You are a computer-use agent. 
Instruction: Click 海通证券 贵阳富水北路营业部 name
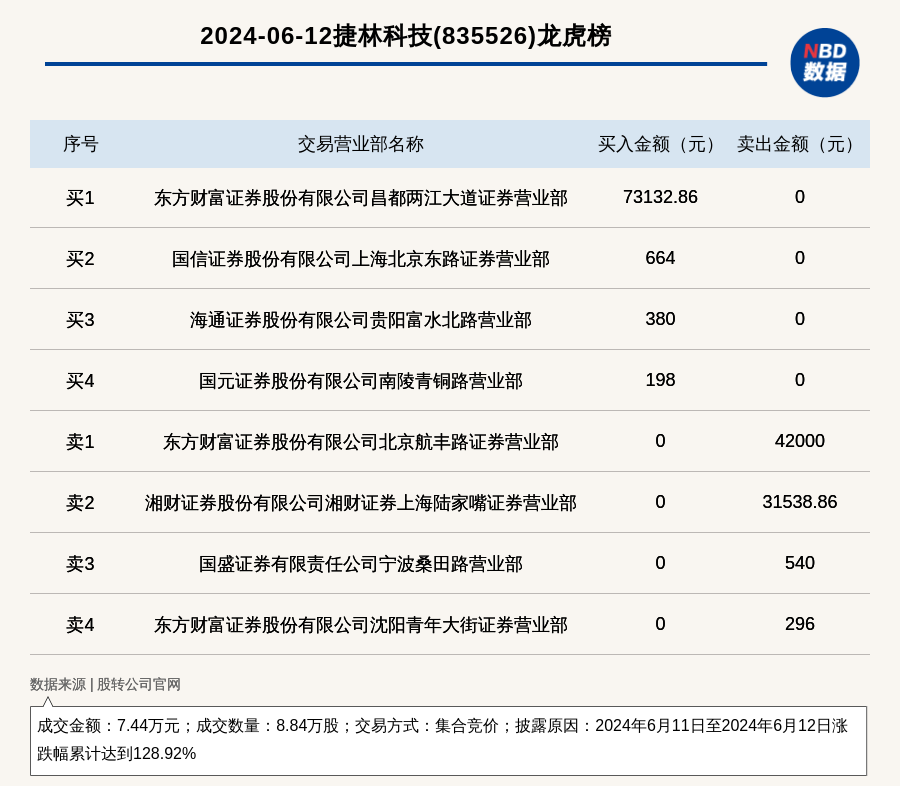coord(360,320)
